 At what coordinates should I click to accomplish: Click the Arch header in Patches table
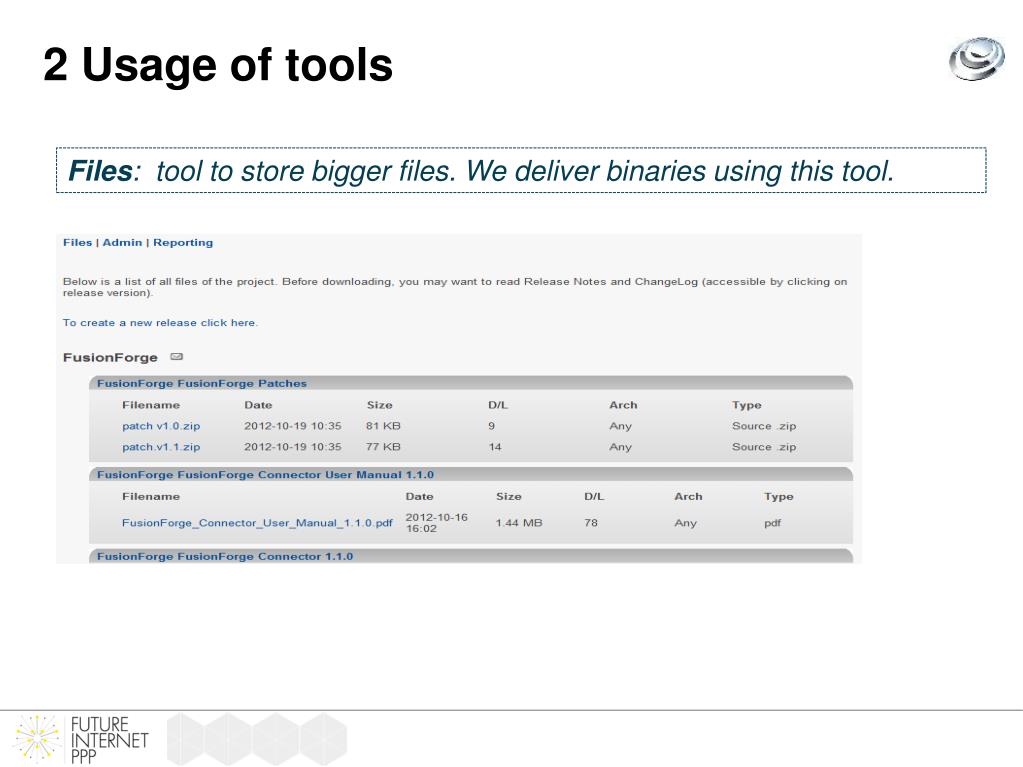click(x=623, y=405)
